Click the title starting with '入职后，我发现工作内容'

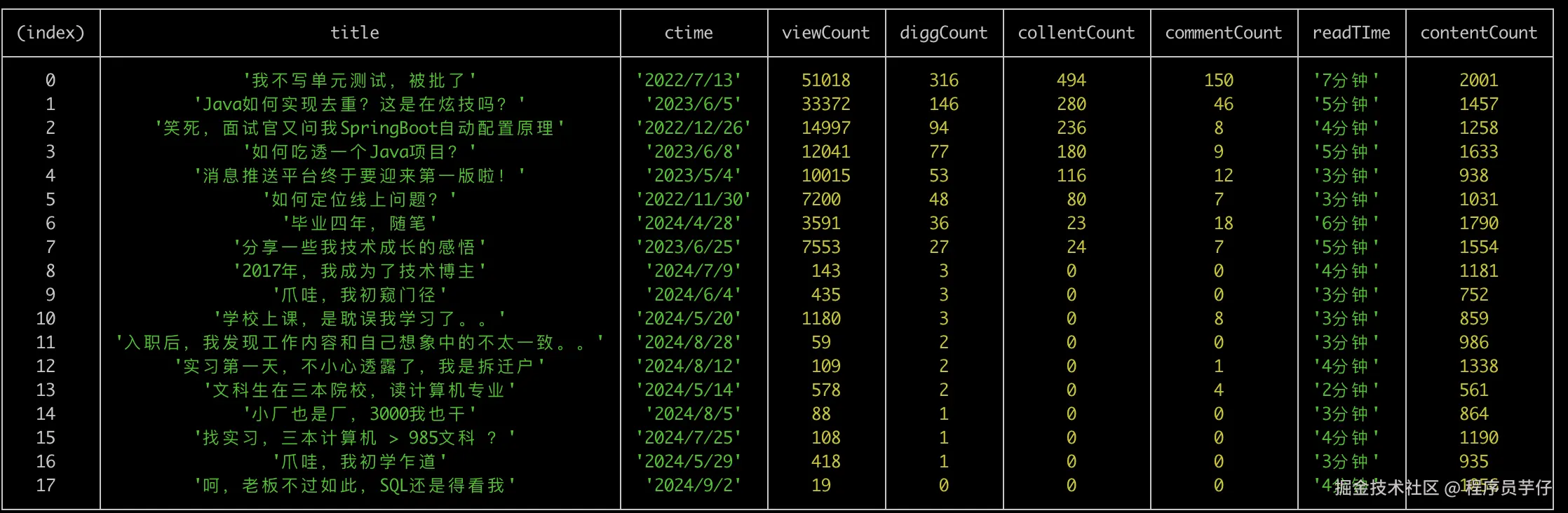pos(360,343)
